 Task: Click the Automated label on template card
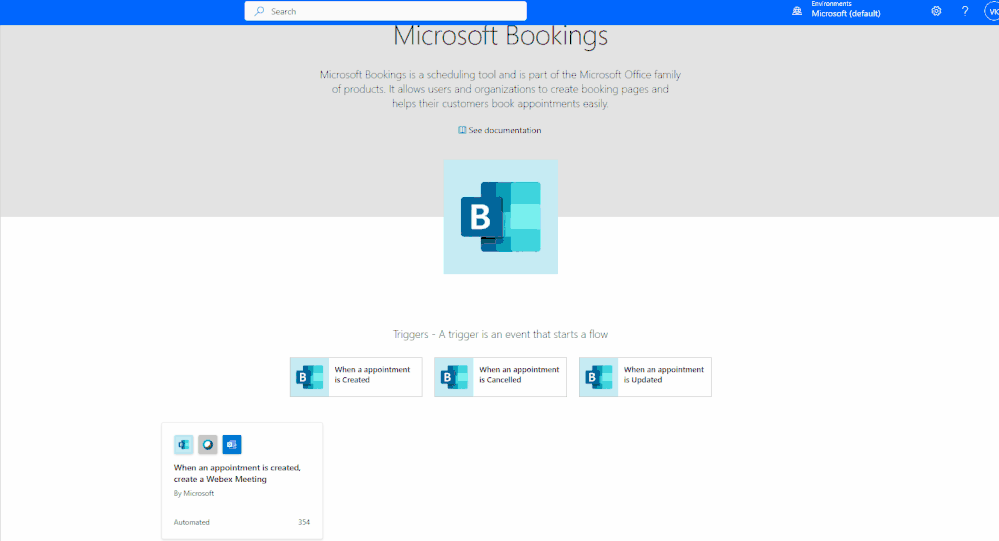tap(191, 522)
